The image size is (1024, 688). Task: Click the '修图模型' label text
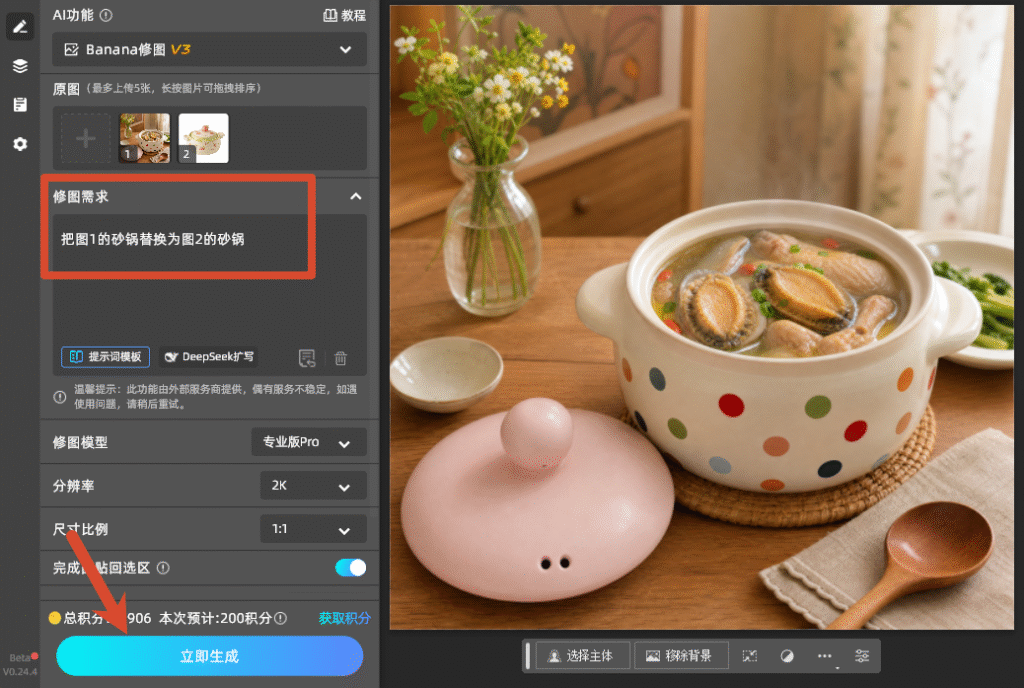point(80,443)
